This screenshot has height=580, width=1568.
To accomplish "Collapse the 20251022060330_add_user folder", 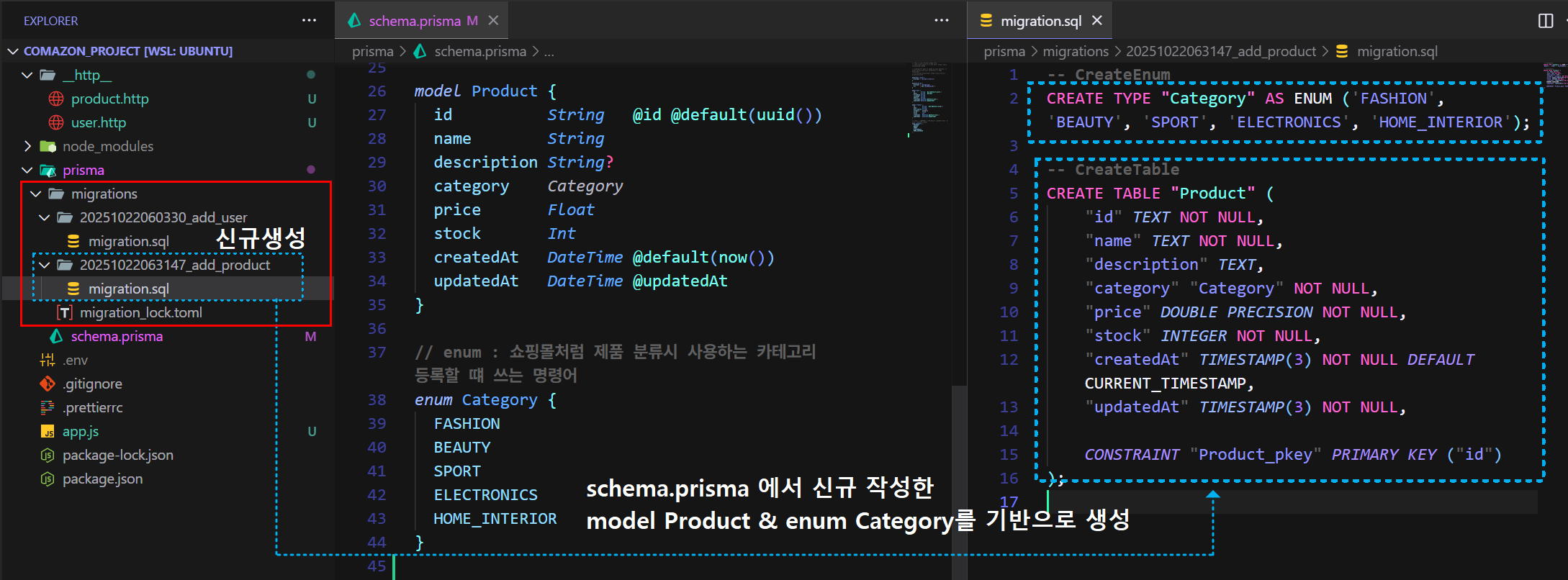I will (45, 217).
